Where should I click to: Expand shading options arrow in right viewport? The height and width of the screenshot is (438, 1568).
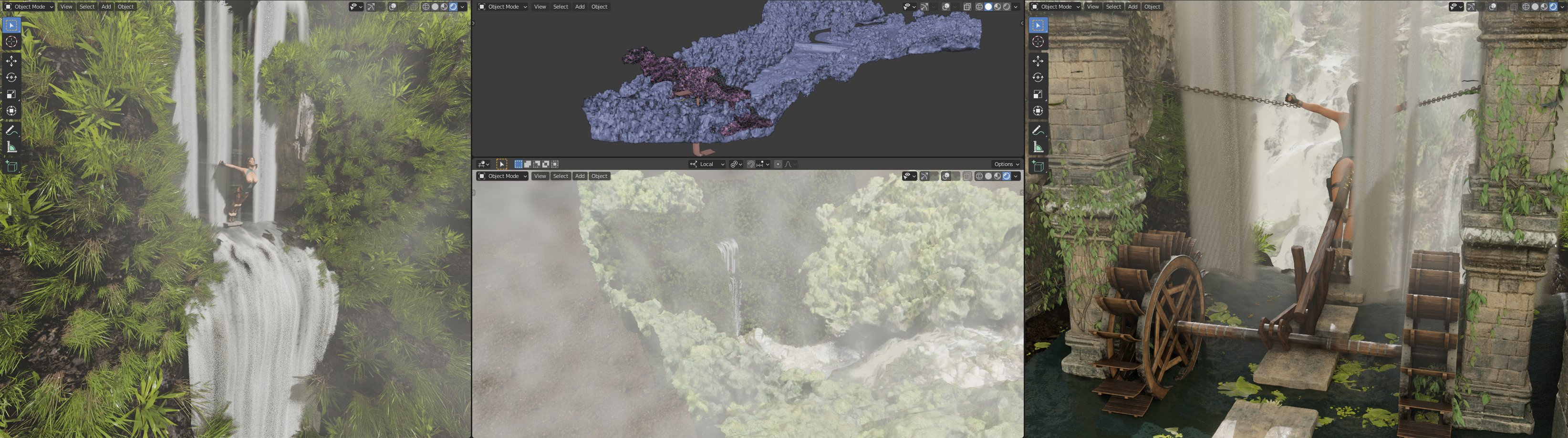click(x=1563, y=7)
